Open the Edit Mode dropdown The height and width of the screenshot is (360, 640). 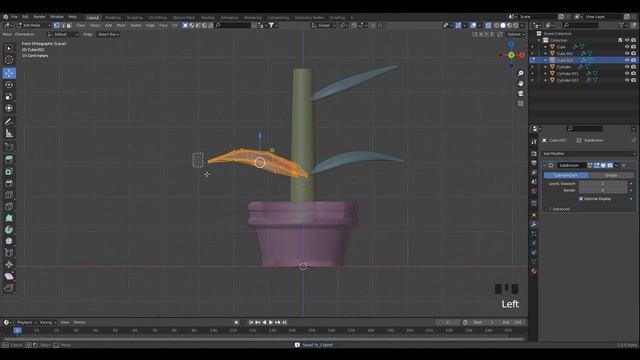[x=33, y=25]
